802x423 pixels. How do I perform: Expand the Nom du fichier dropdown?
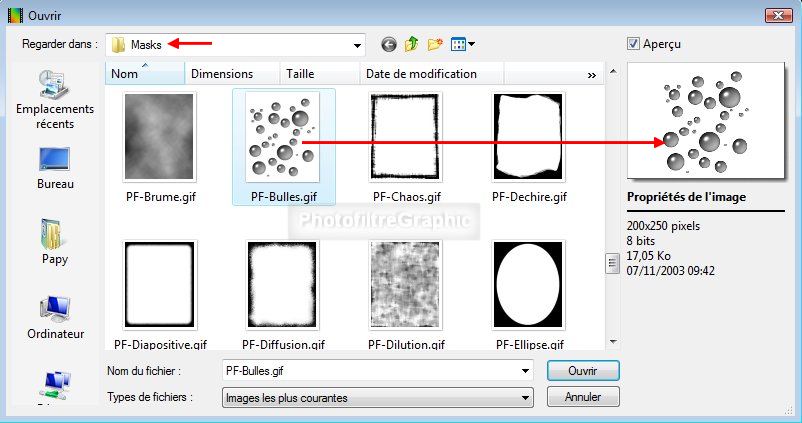click(524, 371)
